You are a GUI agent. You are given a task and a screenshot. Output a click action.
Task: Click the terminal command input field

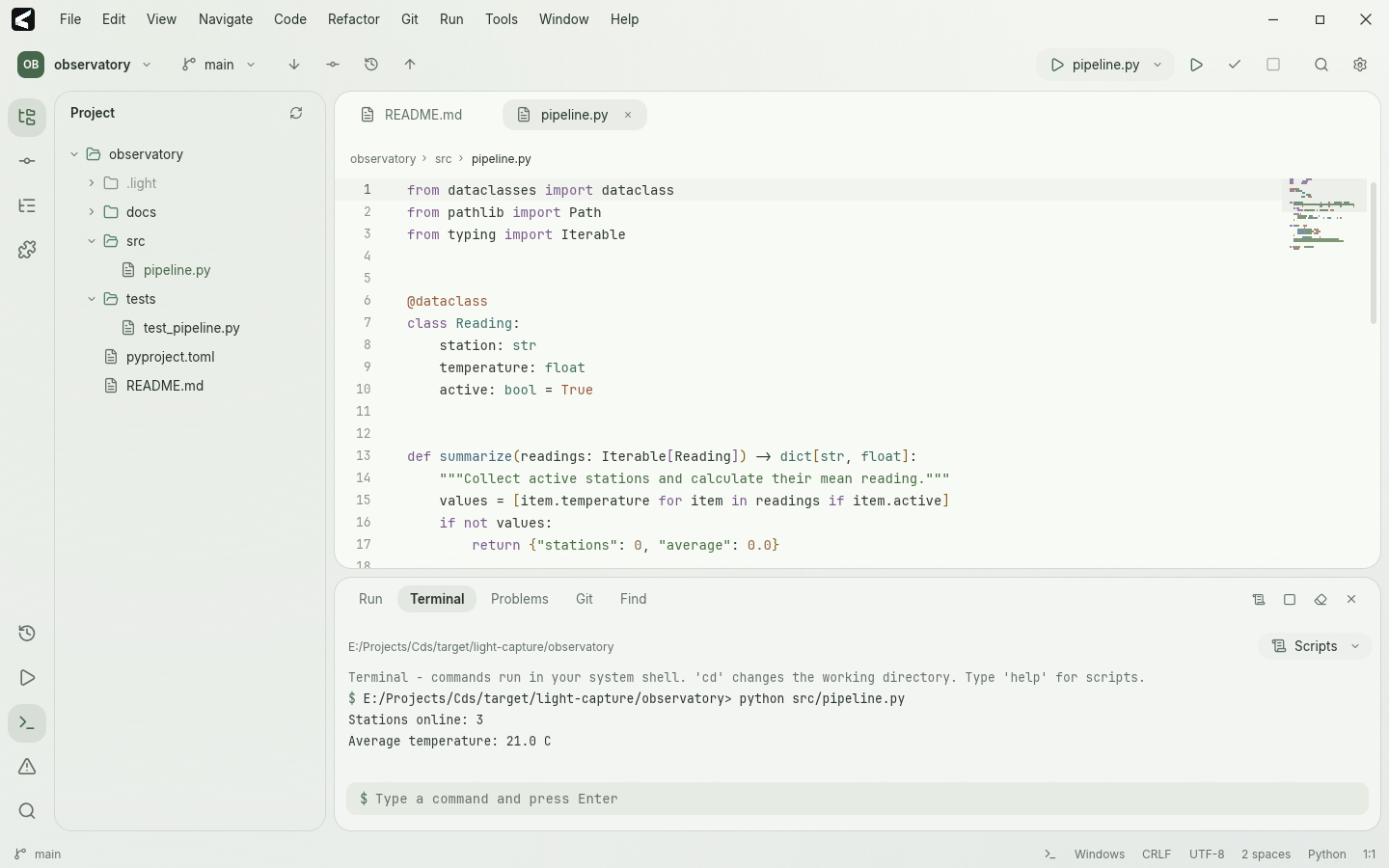858,799
